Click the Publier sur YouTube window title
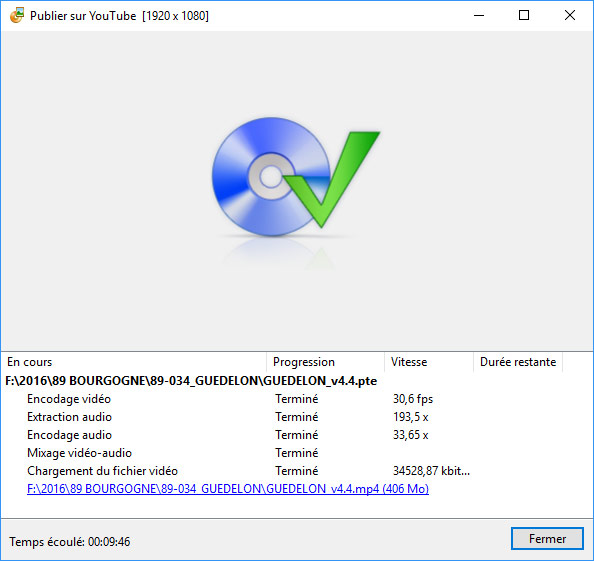The height and width of the screenshot is (561, 594). point(119,16)
